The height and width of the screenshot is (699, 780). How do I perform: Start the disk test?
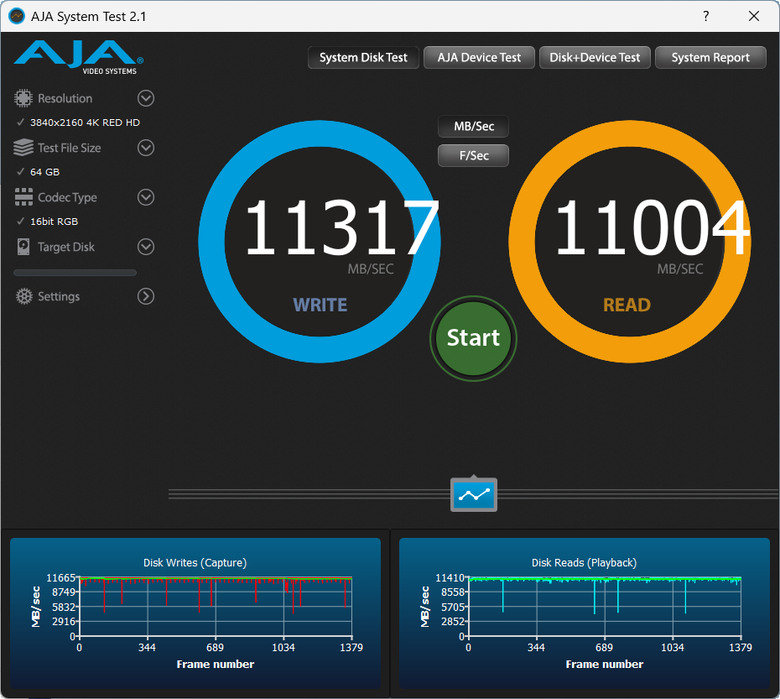[x=473, y=338]
